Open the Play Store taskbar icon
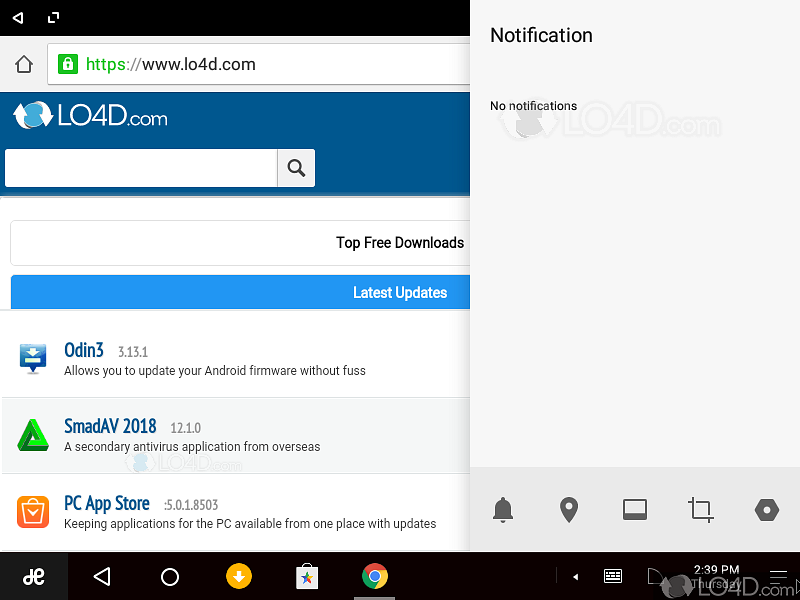The width and height of the screenshot is (800, 600). [x=307, y=577]
